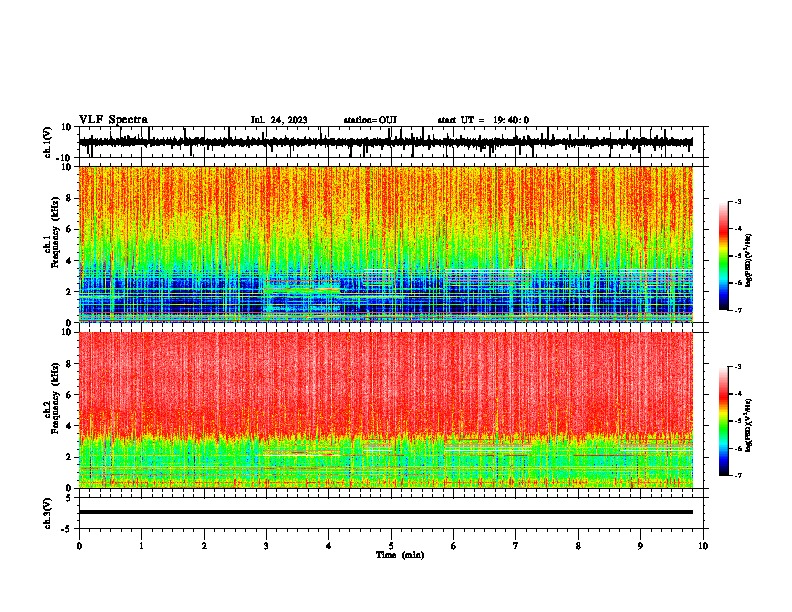792x612 pixels.
Task: Click time axis tick label "5"
Action: pyautogui.click(x=391, y=546)
